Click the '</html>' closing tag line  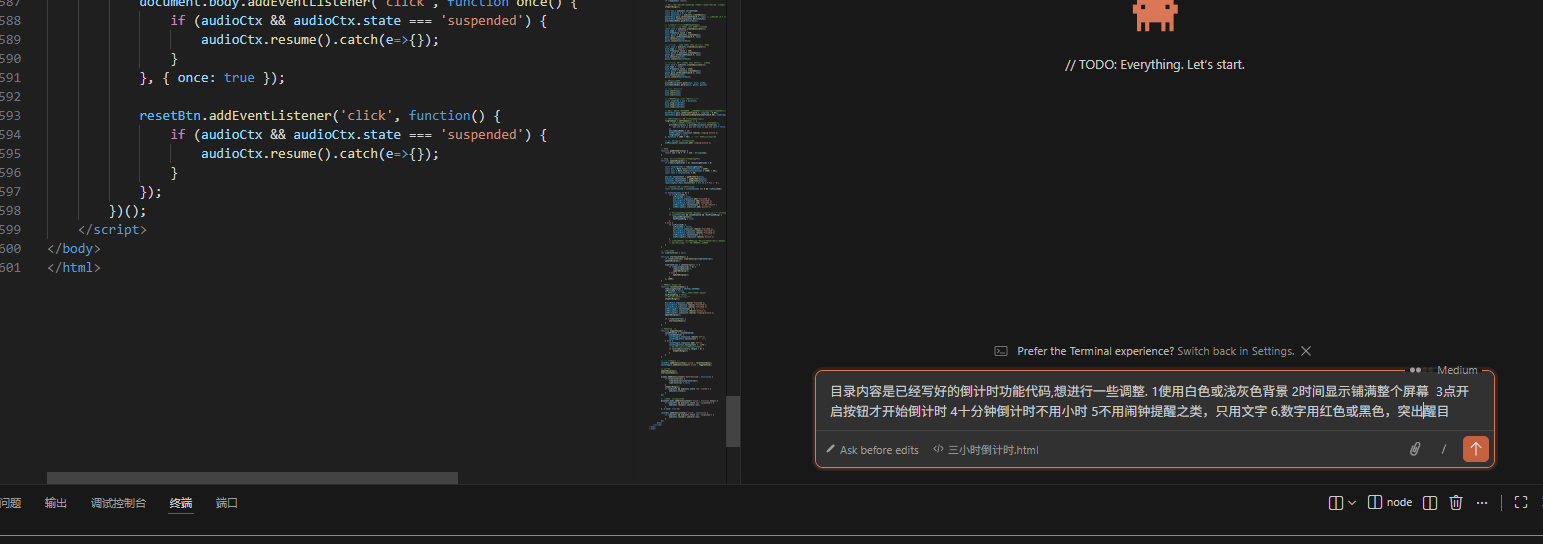click(x=74, y=268)
